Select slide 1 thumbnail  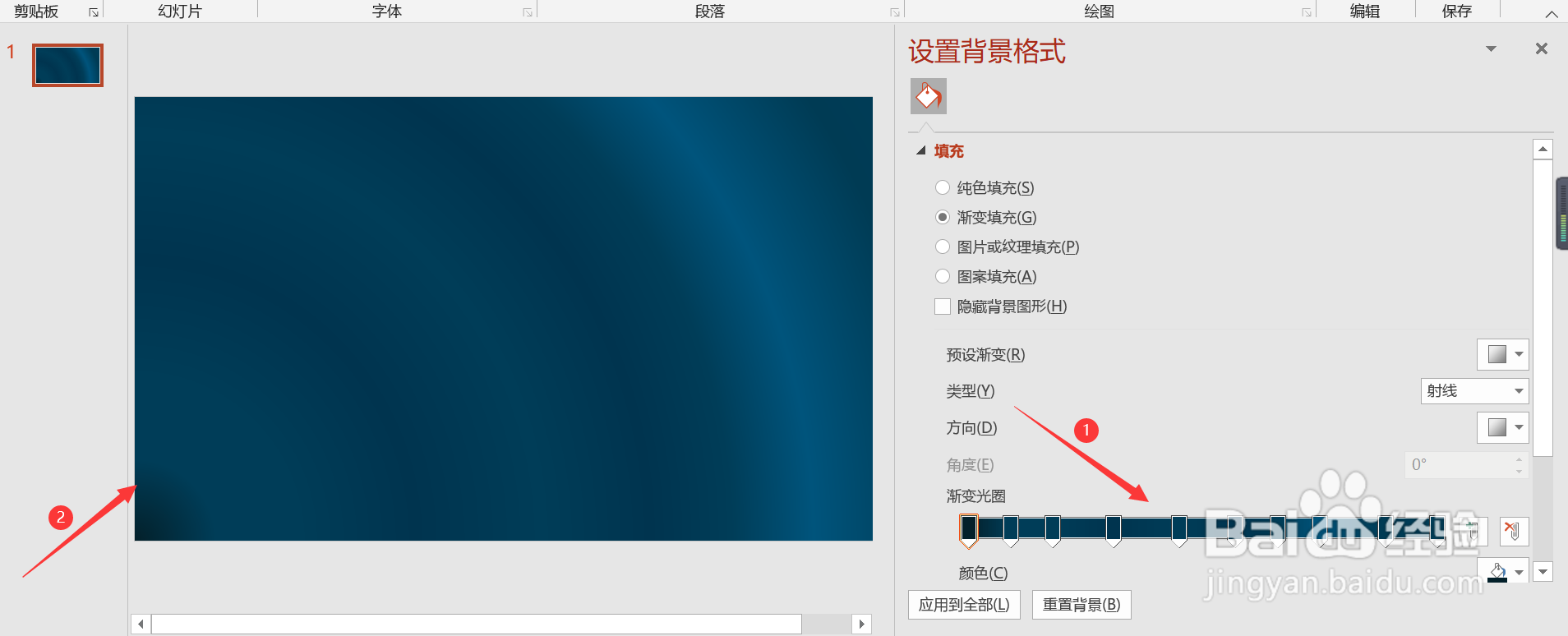[67, 65]
